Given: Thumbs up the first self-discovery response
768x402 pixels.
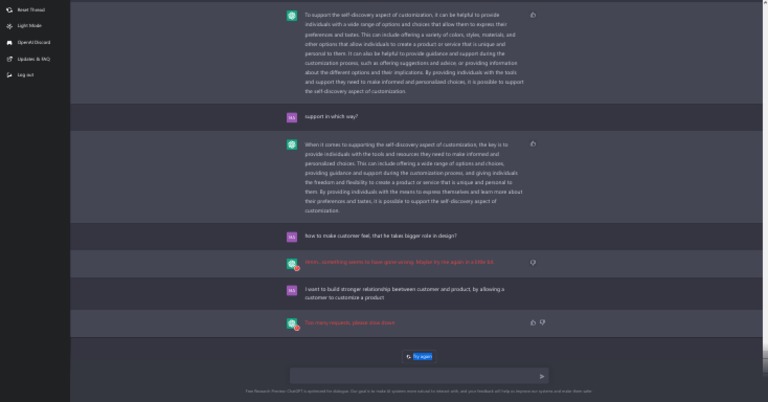Looking at the screenshot, I should click(x=533, y=15).
